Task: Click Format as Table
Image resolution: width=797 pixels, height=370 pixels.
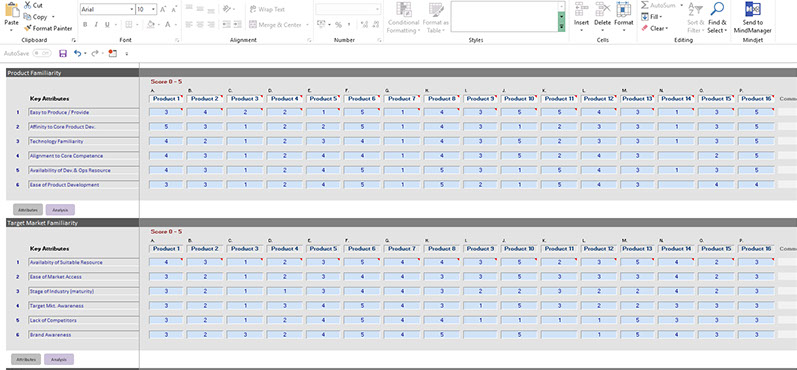Action: pyautogui.click(x=436, y=18)
